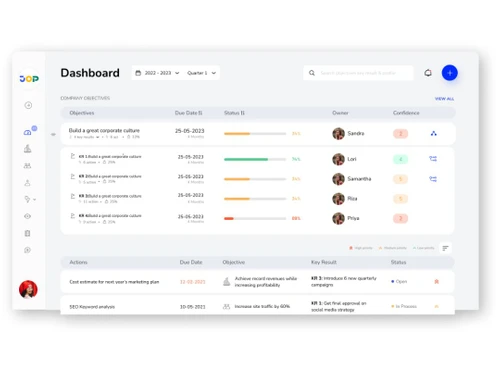Click Priya's owner avatar

338,218
